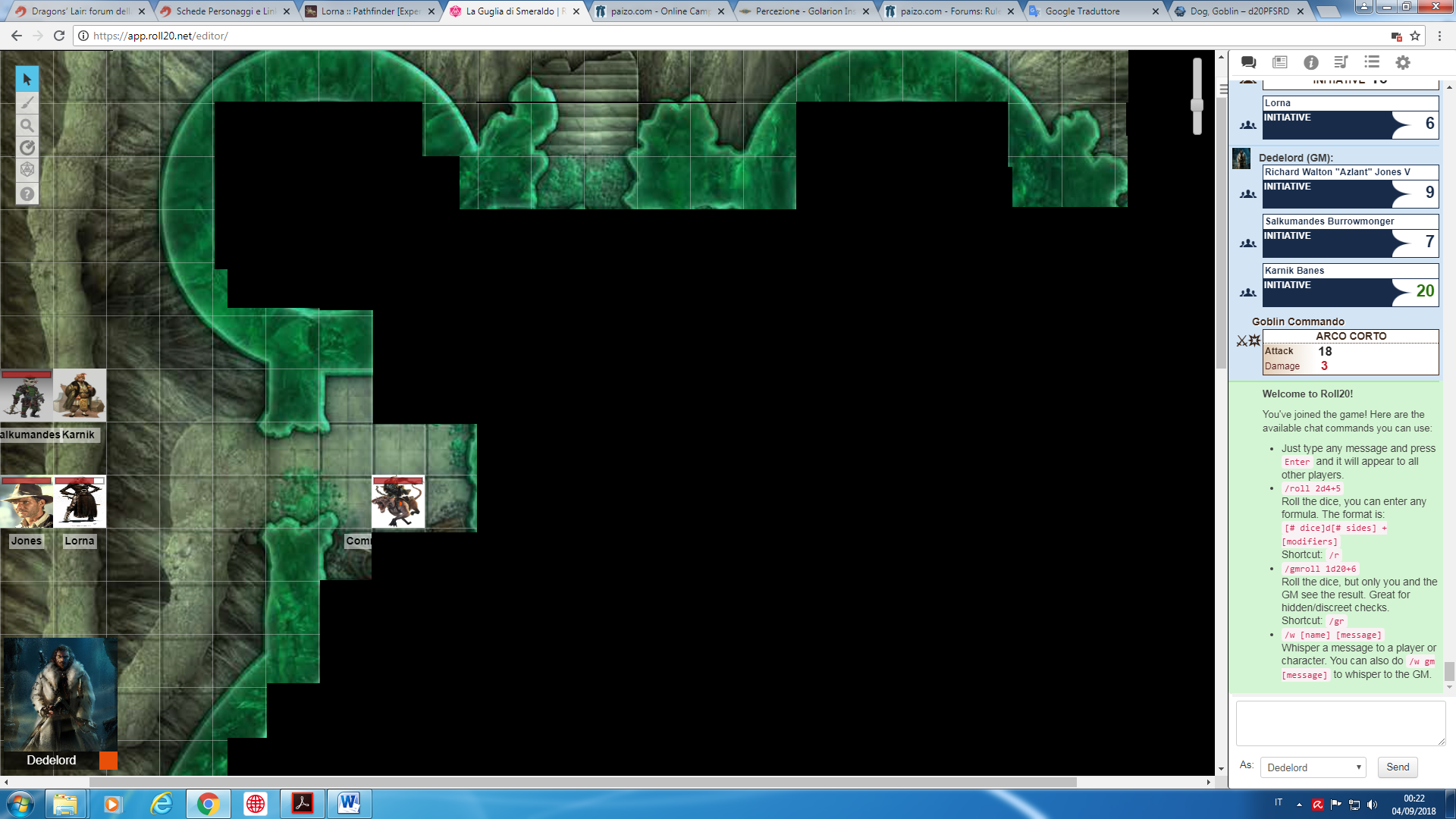Pick the Ruler measure tool

click(x=27, y=148)
